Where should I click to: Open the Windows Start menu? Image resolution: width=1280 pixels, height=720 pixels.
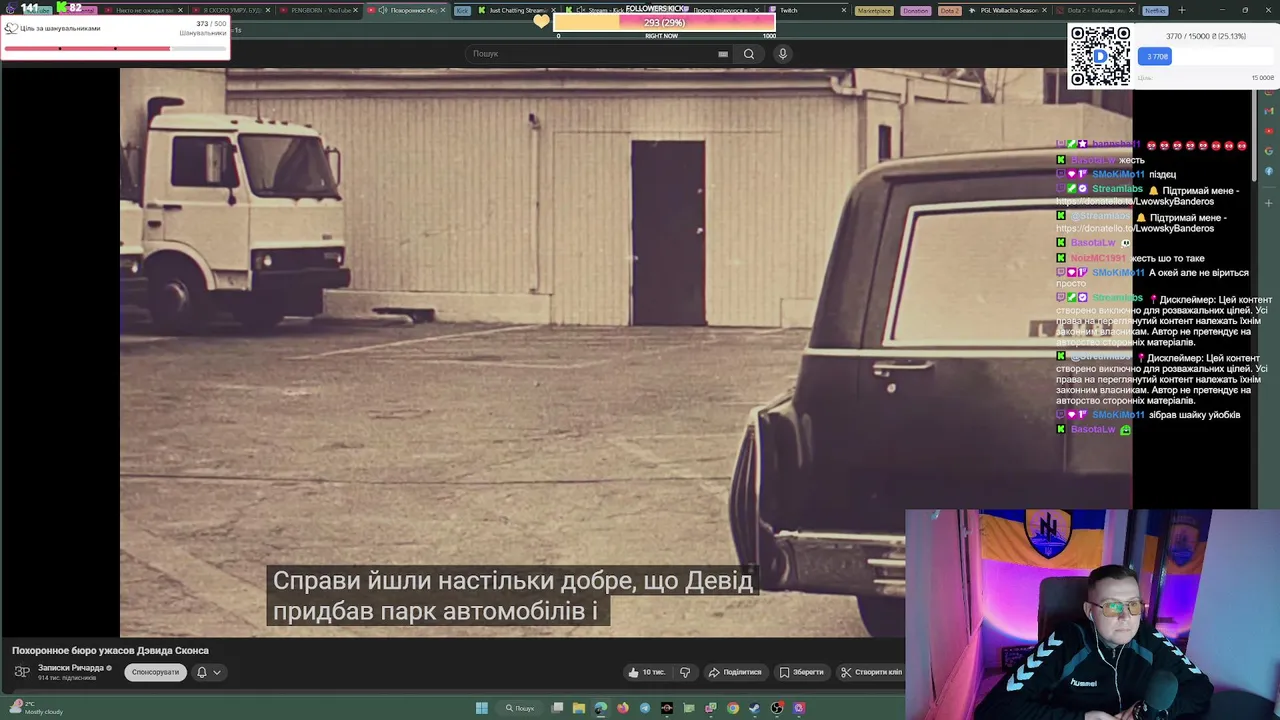(x=481, y=708)
